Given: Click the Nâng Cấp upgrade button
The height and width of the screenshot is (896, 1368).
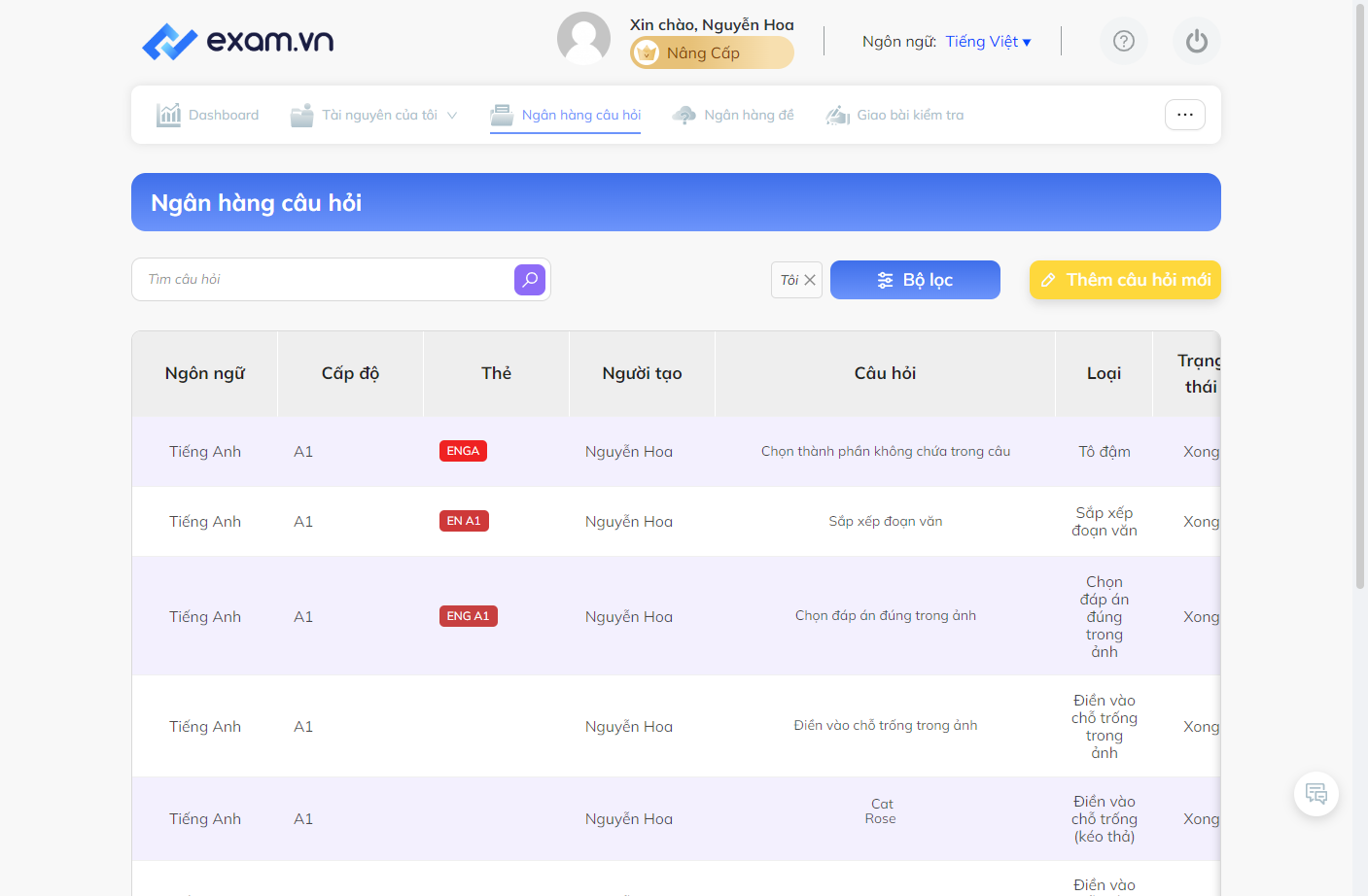Looking at the screenshot, I should [x=712, y=53].
